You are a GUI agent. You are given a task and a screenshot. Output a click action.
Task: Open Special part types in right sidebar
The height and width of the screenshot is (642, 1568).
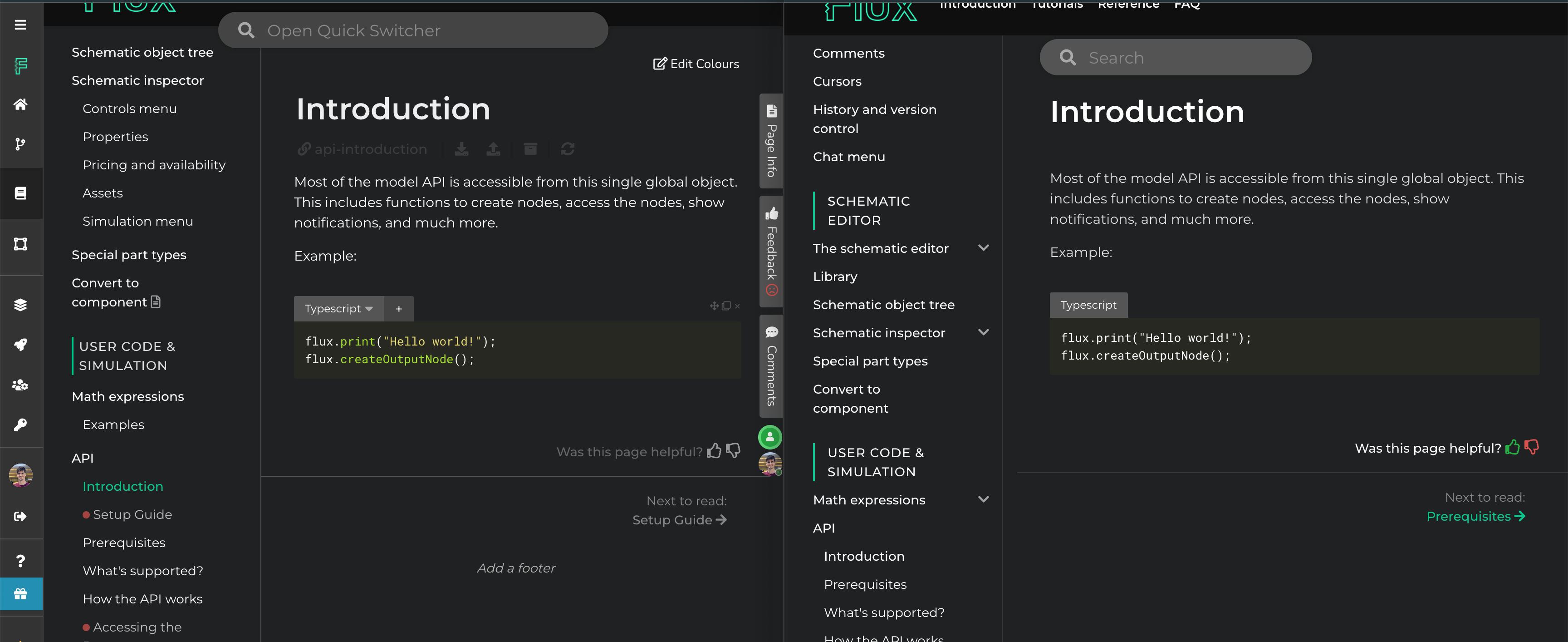[870, 361]
